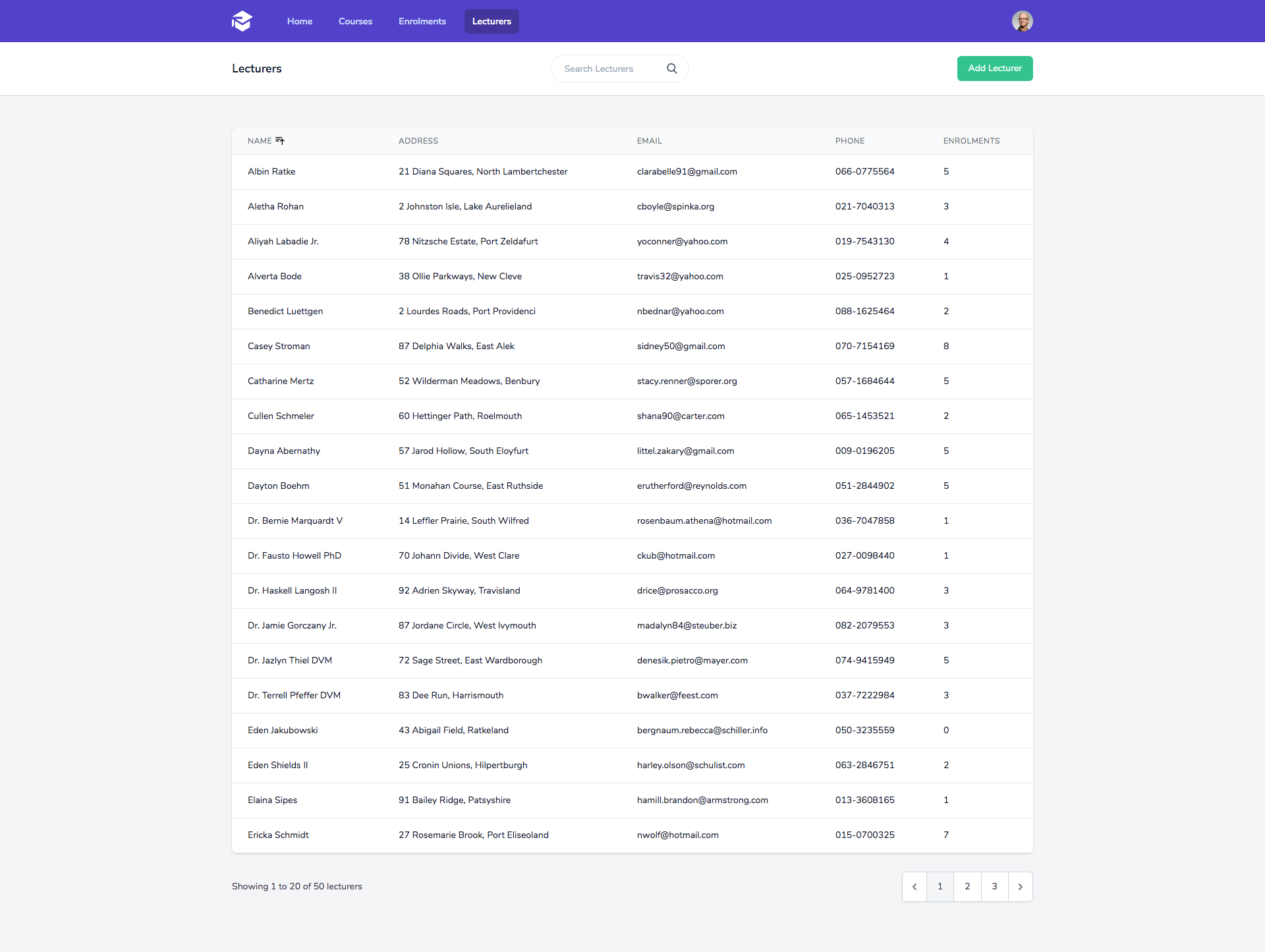Screen dimensions: 1265x952
Task: Click email bergnaum.rebecca@schiller.info
Action: [702, 731]
